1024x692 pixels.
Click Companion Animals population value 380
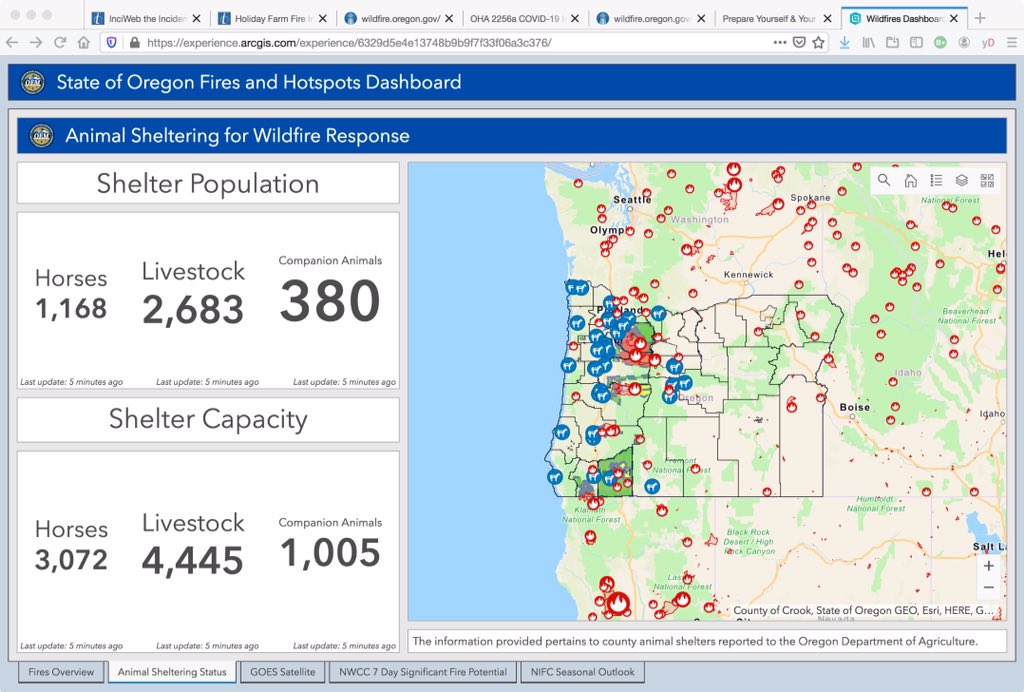[x=330, y=300]
